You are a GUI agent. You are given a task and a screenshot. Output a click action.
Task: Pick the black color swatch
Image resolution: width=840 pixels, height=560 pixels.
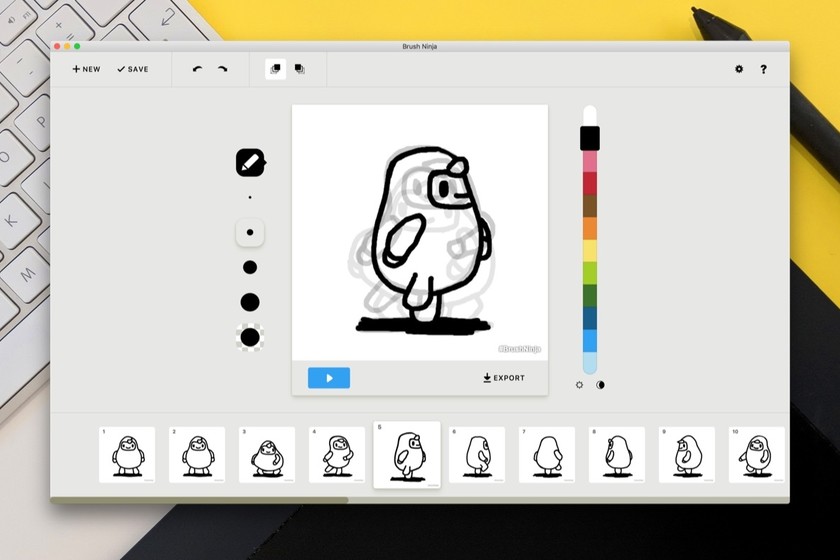pos(590,138)
